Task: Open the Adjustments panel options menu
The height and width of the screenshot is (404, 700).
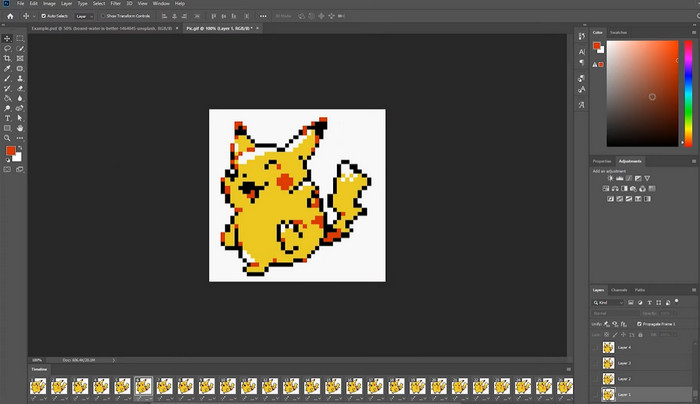Action: (x=694, y=161)
